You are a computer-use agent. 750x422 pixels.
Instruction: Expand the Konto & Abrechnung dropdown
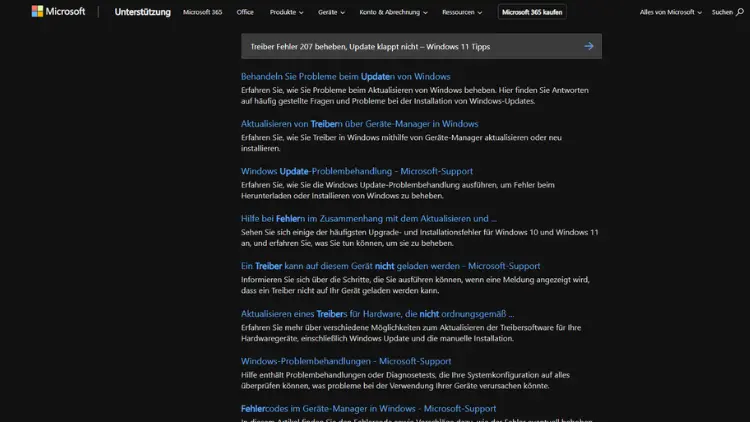pos(393,12)
